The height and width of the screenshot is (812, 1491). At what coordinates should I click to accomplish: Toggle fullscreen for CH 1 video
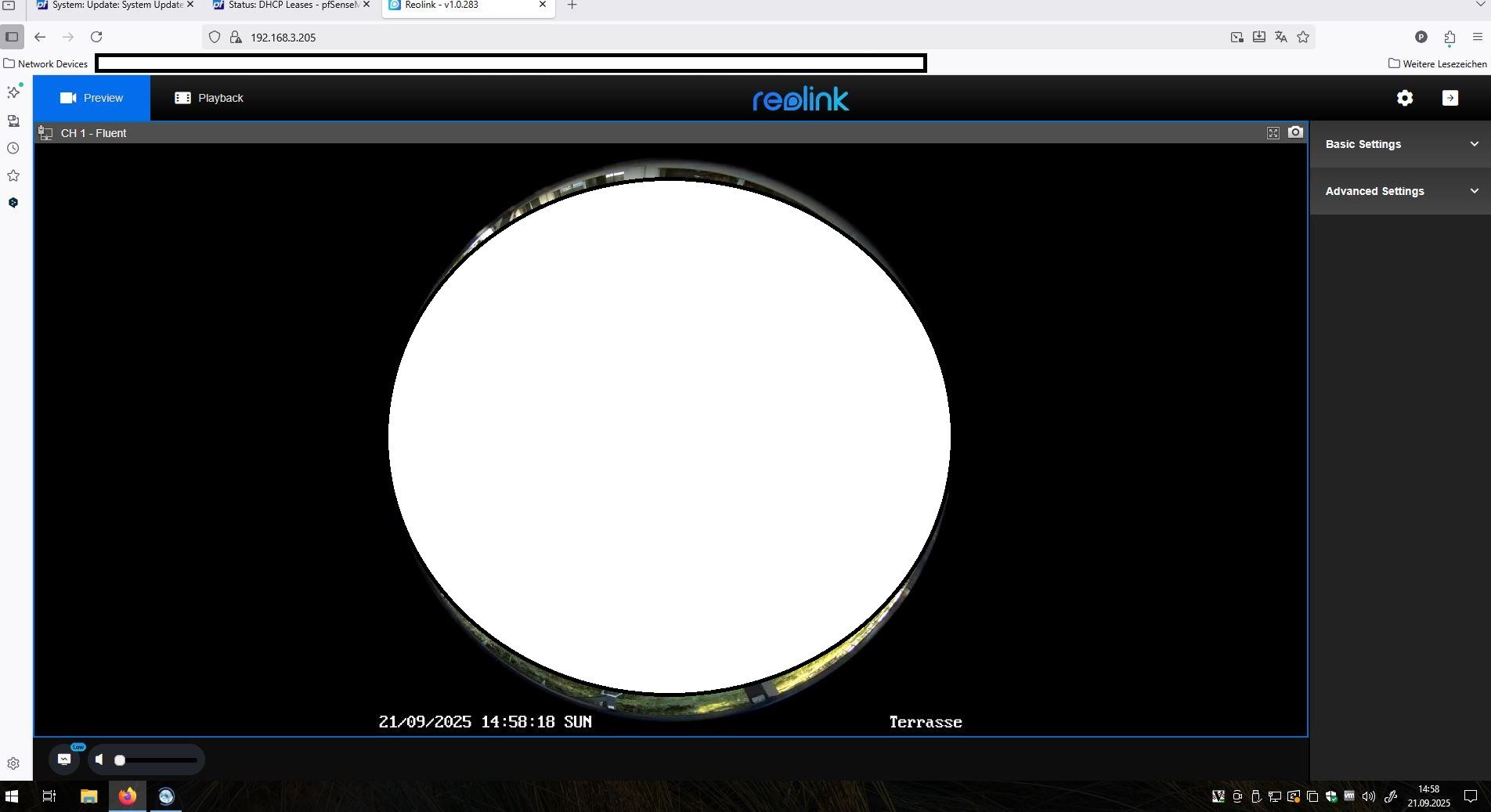point(1273,133)
